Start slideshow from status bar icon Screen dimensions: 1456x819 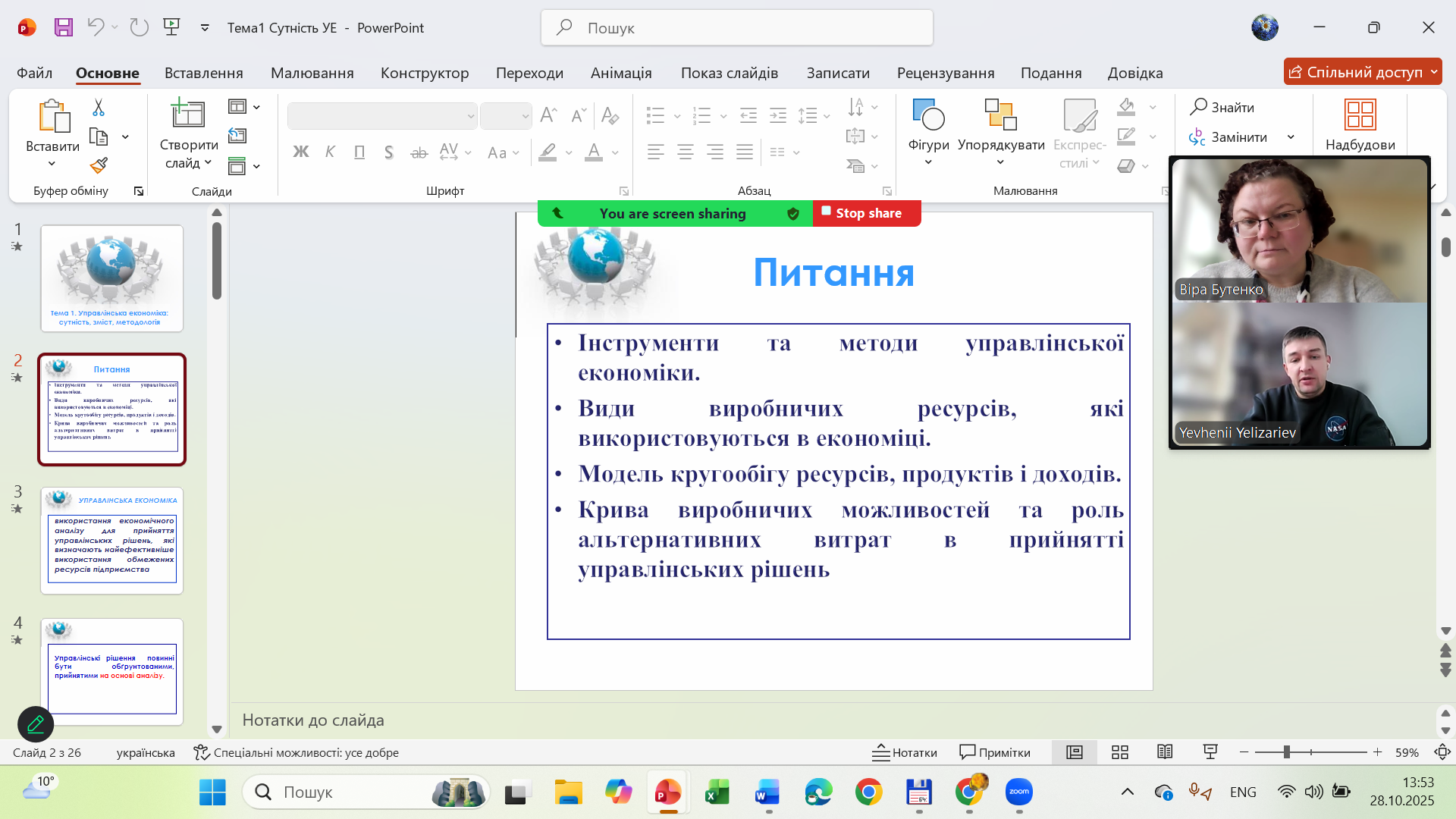1210,752
